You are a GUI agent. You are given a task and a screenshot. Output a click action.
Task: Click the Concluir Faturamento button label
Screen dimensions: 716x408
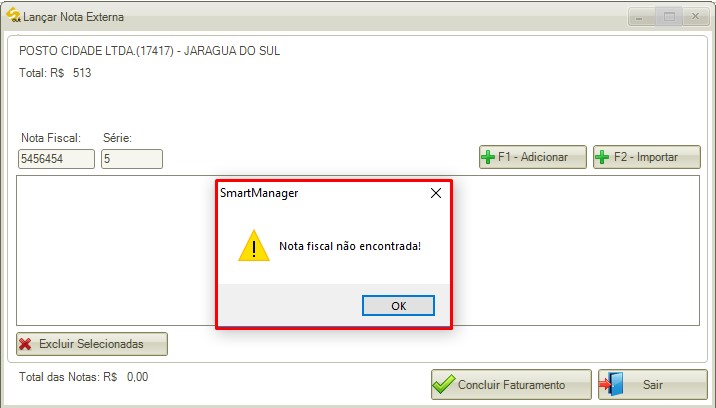coord(511,385)
